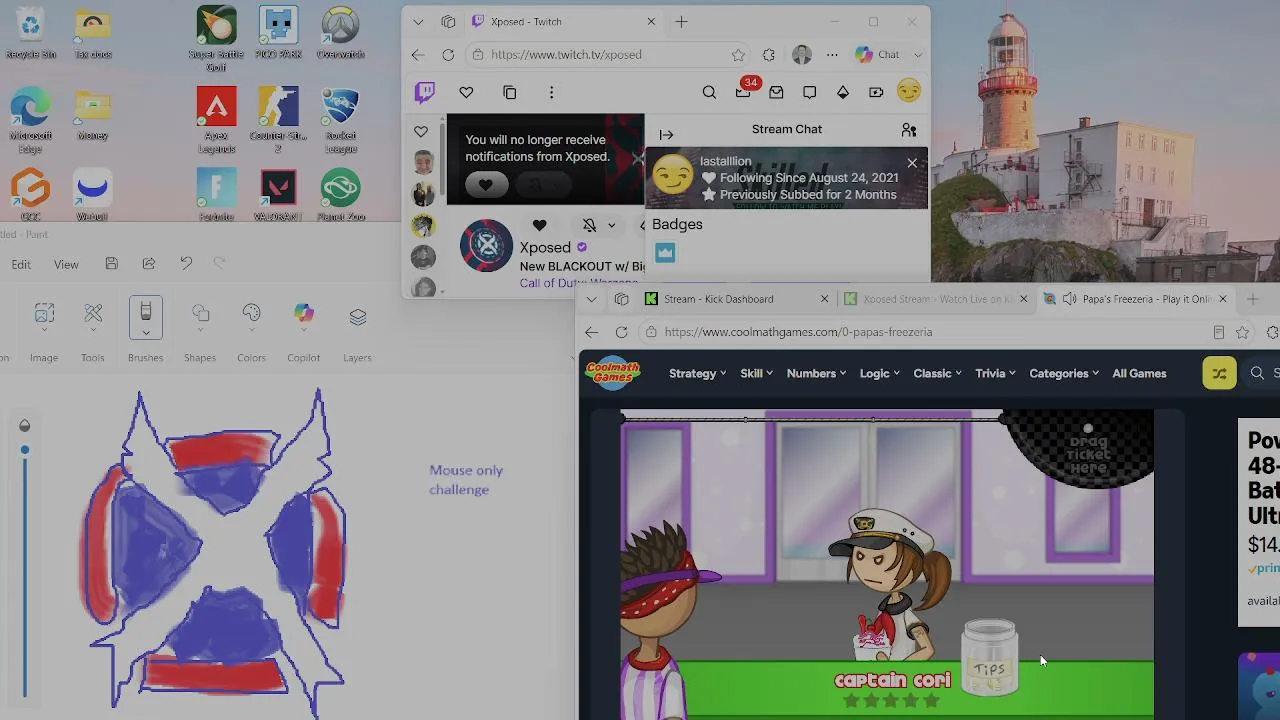Undo the last Paint action
The image size is (1280, 720).
point(186,264)
